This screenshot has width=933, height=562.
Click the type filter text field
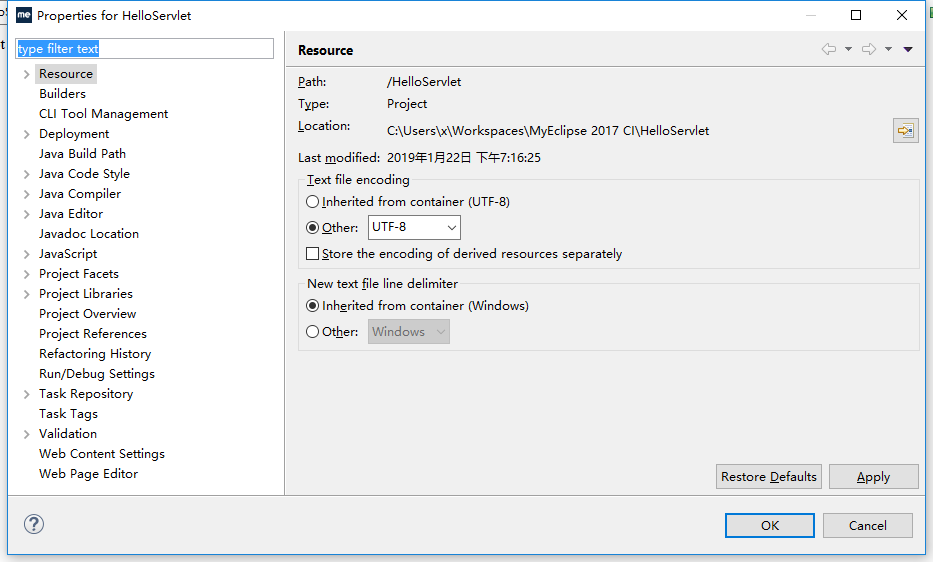[145, 49]
